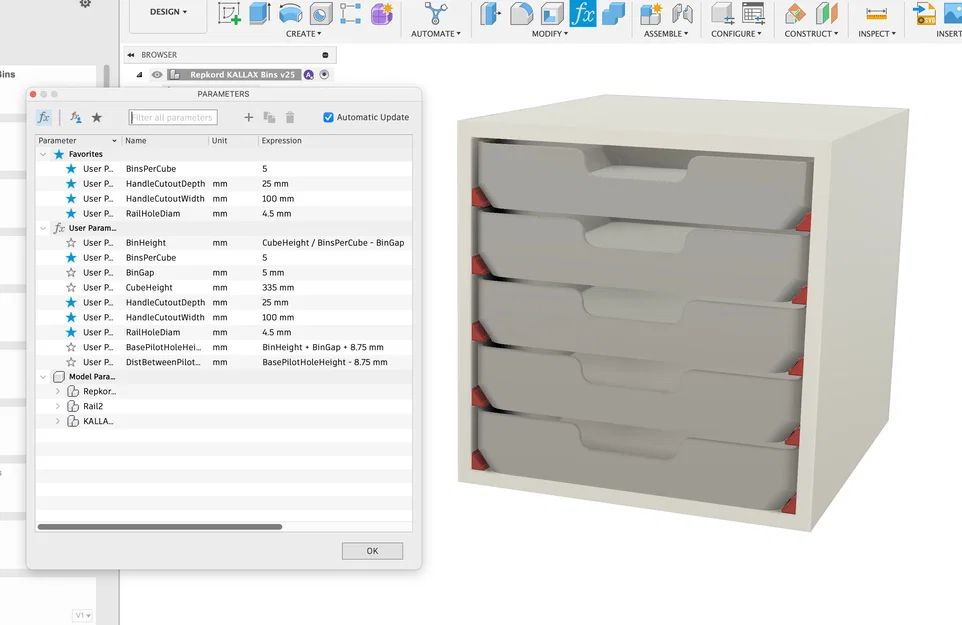962x625 pixels.
Task: Activate the Extrude tool
Action: tap(261, 15)
